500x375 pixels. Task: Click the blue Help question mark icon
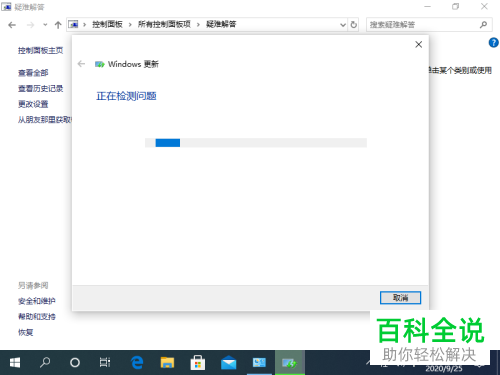coord(494,43)
